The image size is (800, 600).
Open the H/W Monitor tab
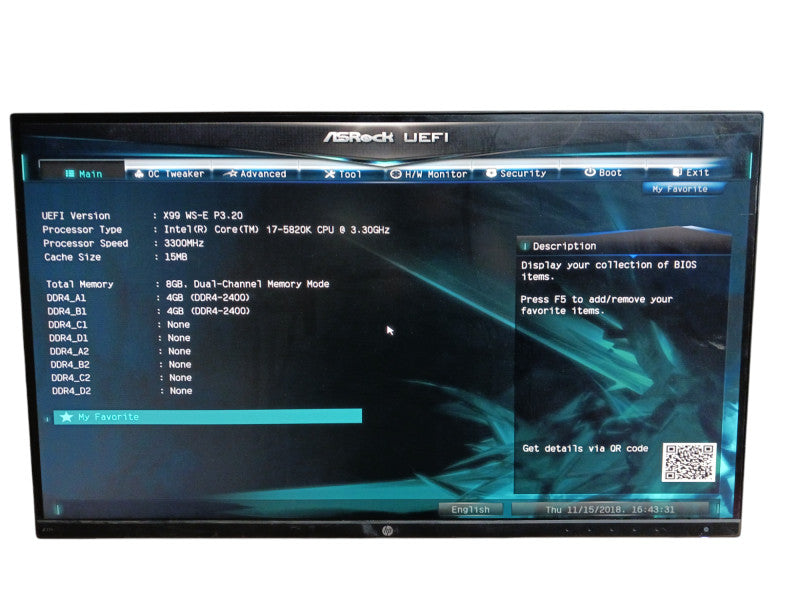pyautogui.click(x=429, y=174)
